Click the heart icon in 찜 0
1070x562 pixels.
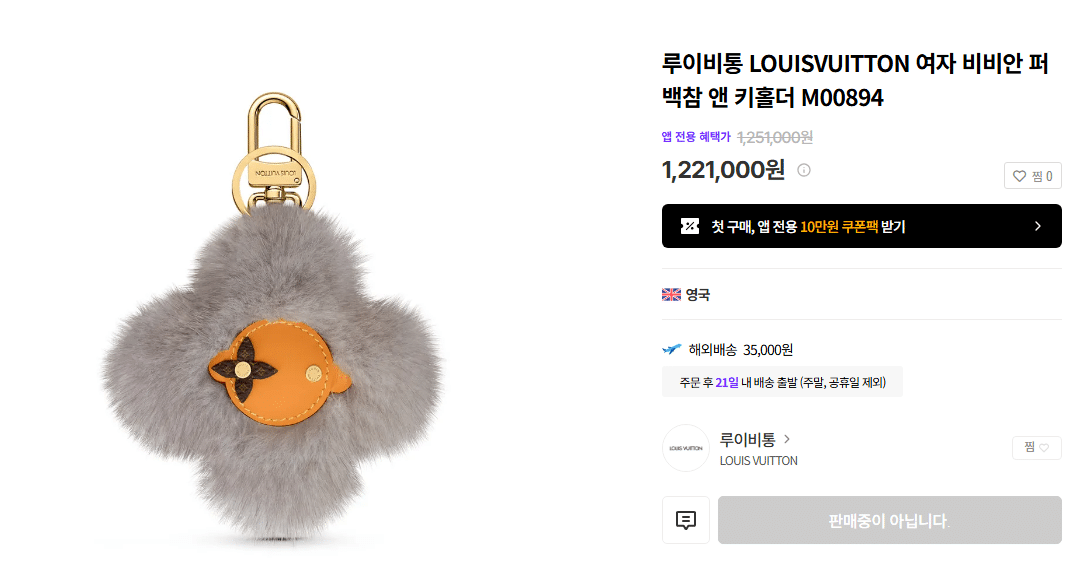[x=1020, y=176]
